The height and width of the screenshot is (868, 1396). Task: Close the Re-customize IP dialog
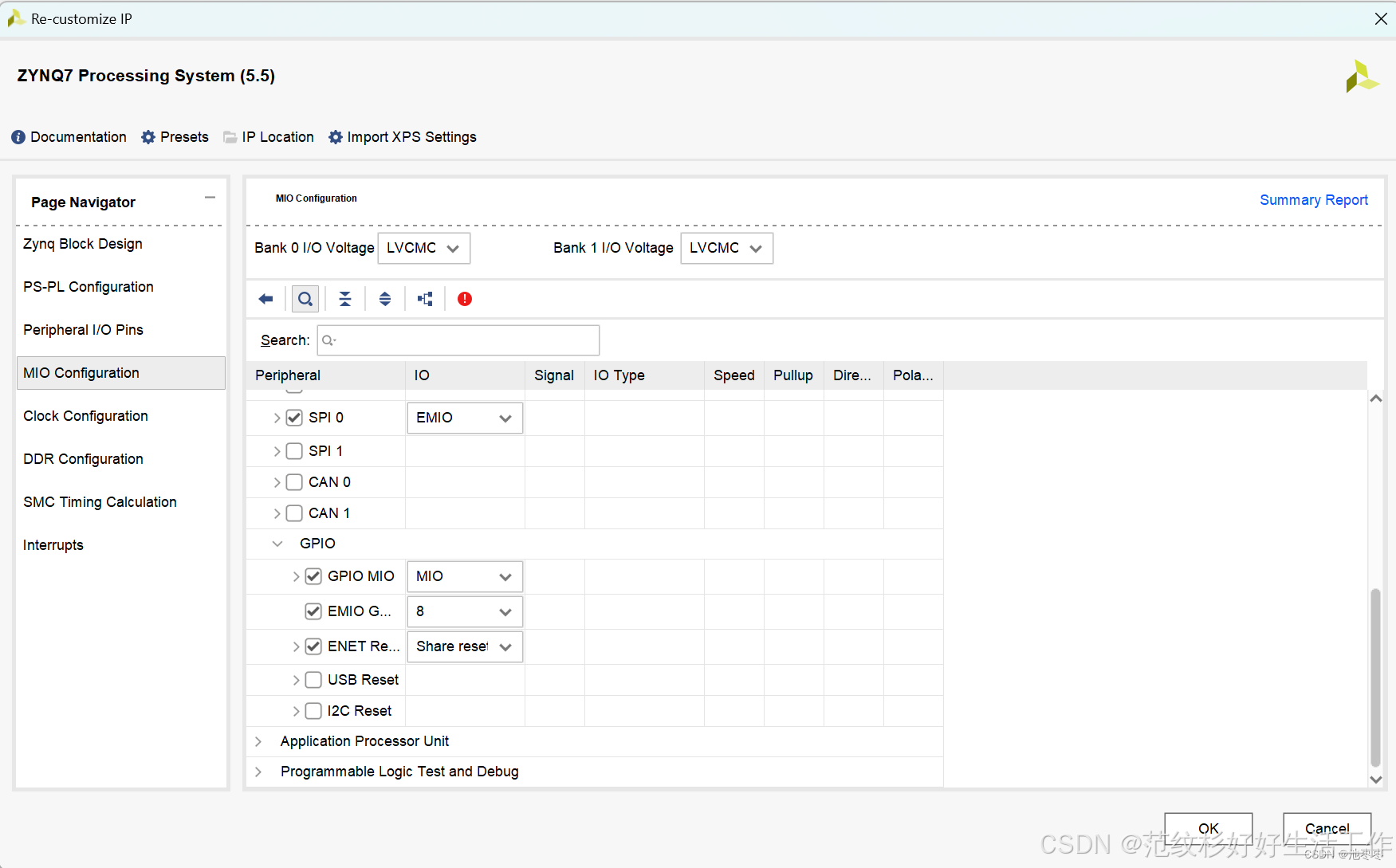coord(1381,18)
